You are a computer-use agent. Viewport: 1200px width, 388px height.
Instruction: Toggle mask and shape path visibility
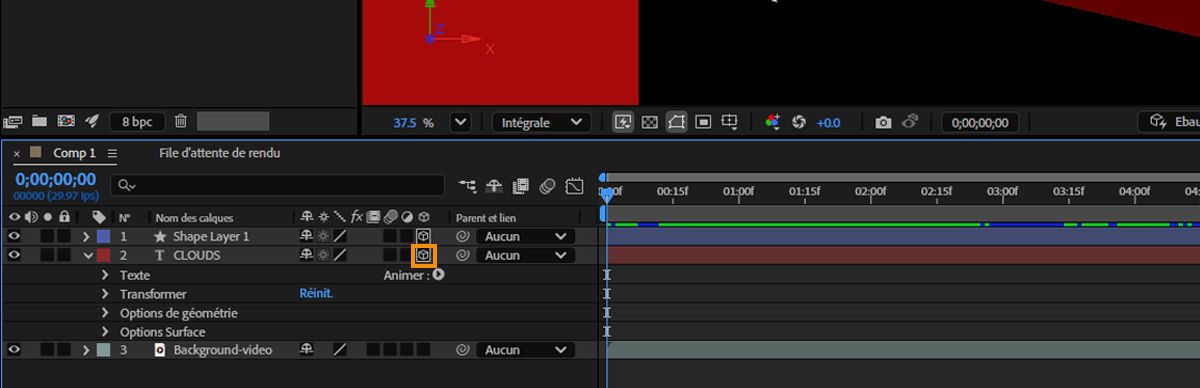677,122
